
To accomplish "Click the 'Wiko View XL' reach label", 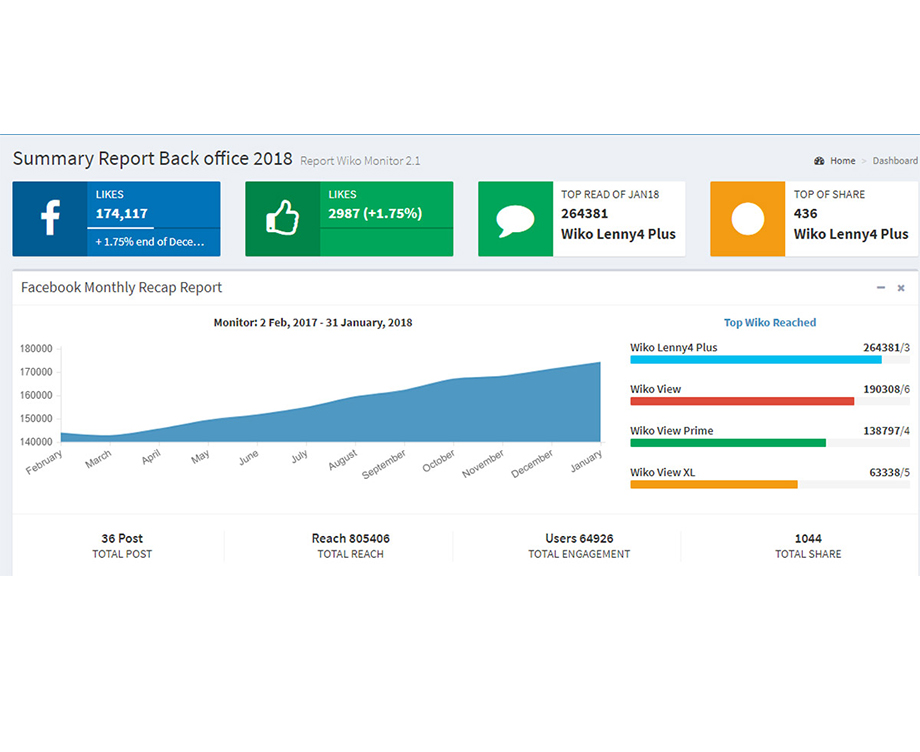I will pos(662,472).
